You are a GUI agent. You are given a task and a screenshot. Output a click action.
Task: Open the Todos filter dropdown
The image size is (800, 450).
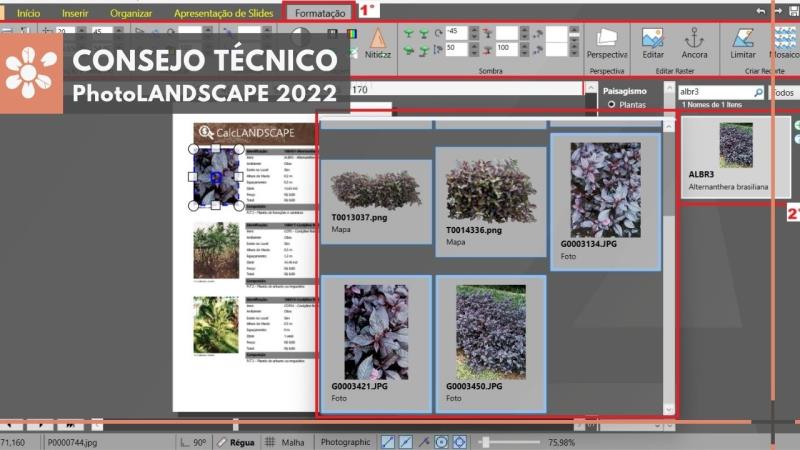click(784, 92)
